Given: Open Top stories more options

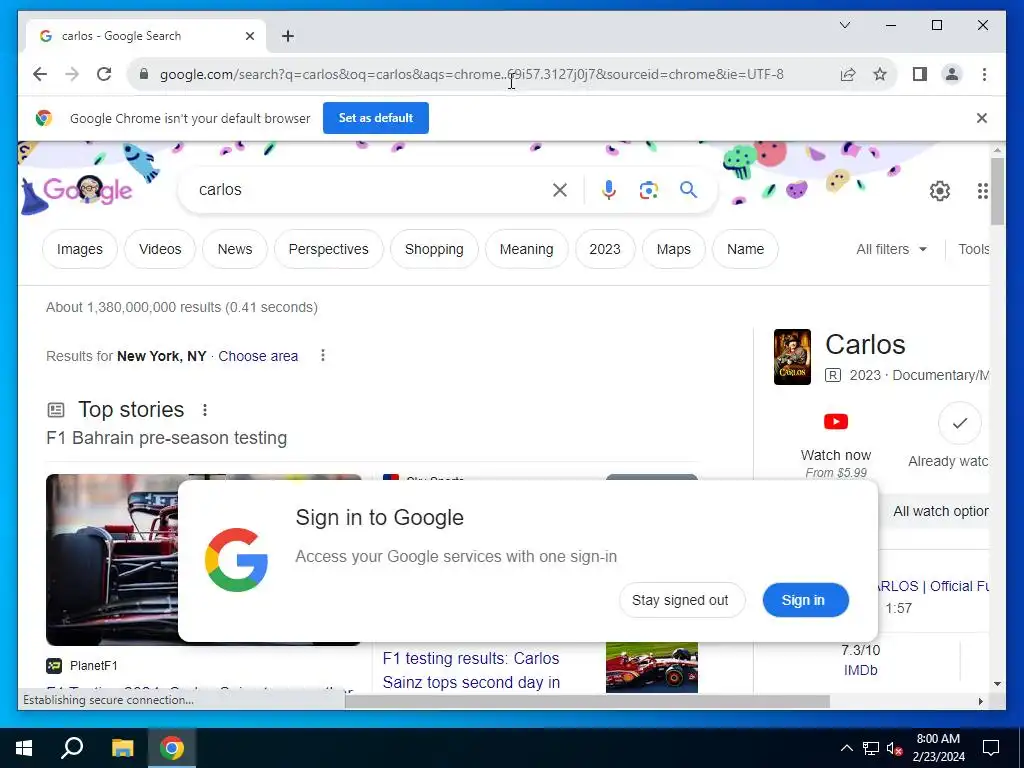Looking at the screenshot, I should 204,409.
